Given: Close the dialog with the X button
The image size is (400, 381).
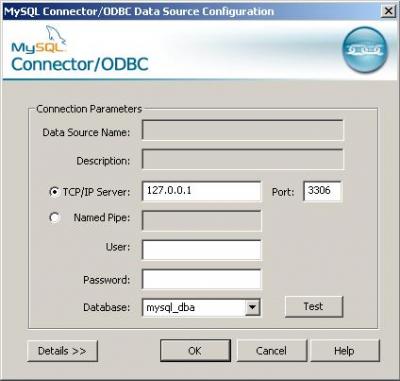Looking at the screenshot, I should [388, 11].
